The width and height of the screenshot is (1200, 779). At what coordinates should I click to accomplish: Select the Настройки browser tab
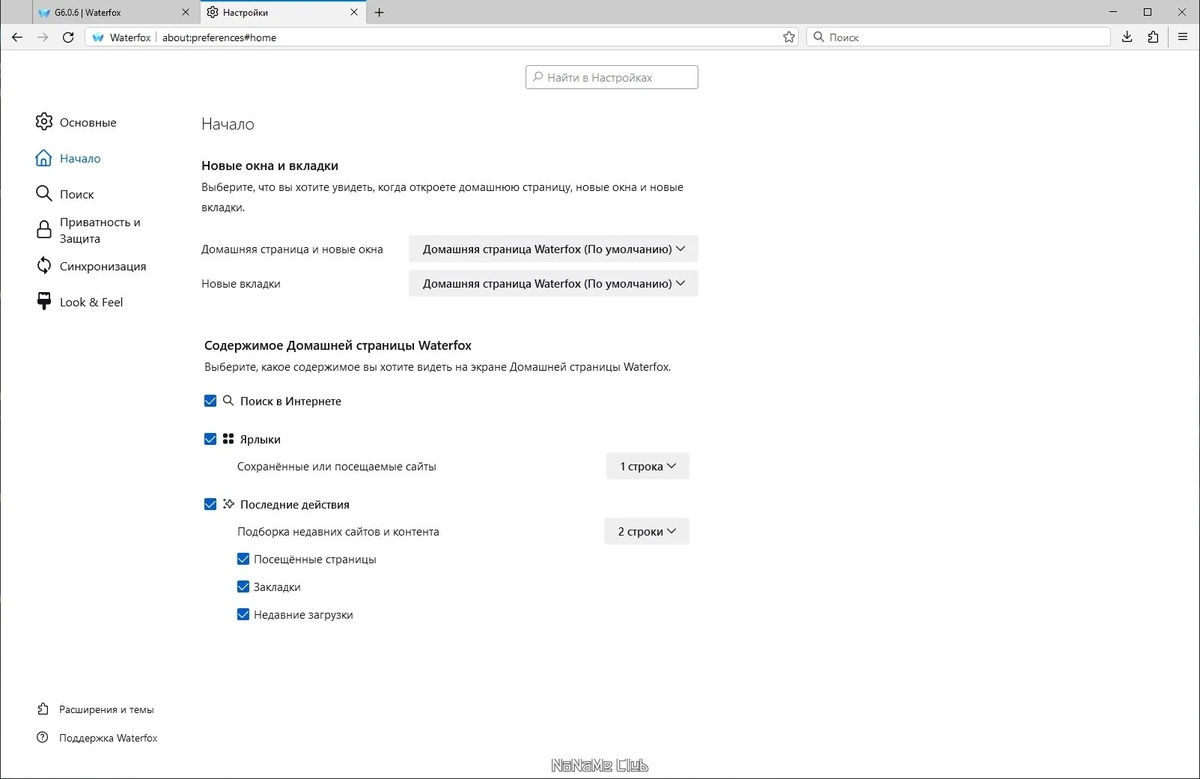pos(281,13)
